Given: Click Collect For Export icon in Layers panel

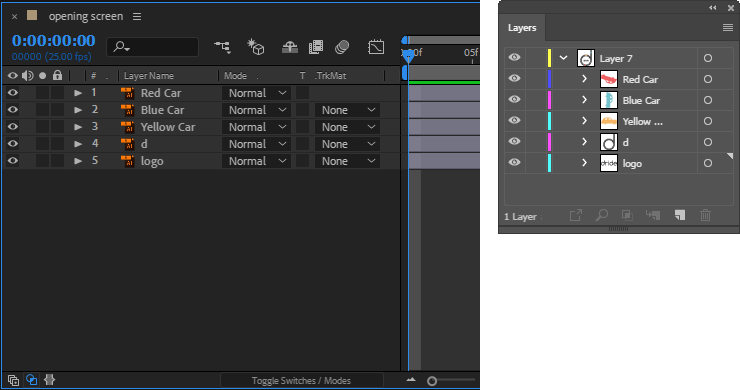Looking at the screenshot, I should tap(576, 216).
